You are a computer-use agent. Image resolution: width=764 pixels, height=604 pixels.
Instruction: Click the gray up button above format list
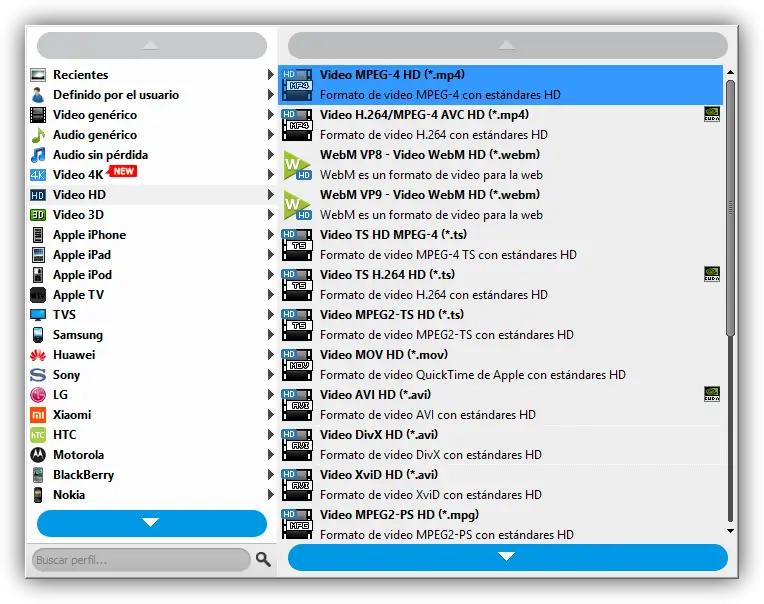pos(508,46)
